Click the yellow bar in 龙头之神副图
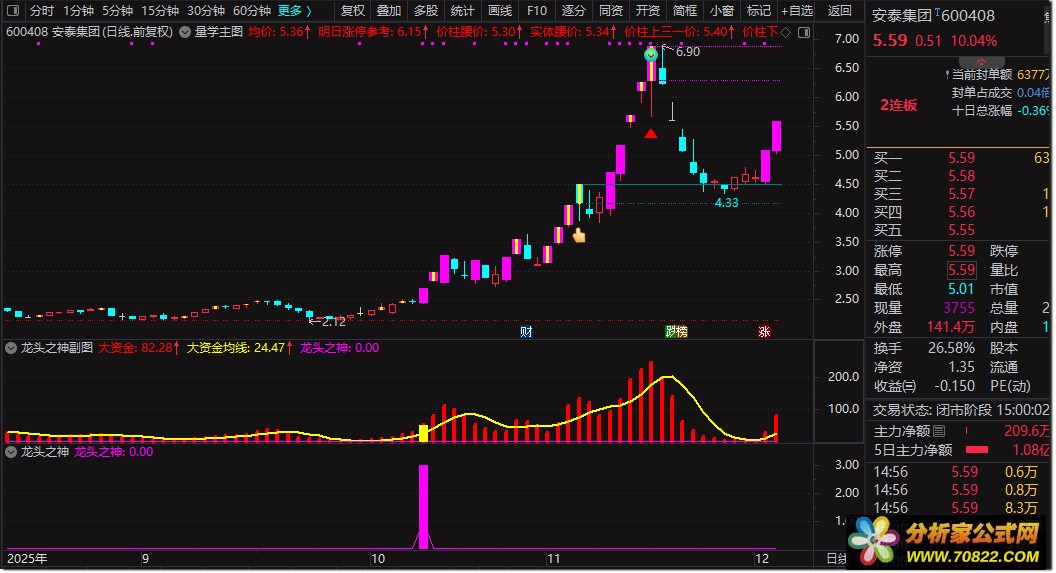 tap(423, 433)
